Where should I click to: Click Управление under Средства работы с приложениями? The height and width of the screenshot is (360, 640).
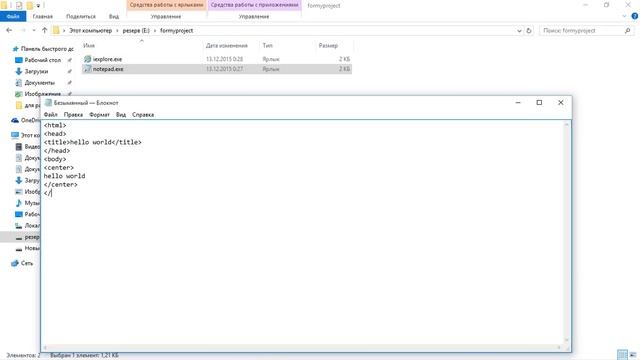tap(254, 16)
